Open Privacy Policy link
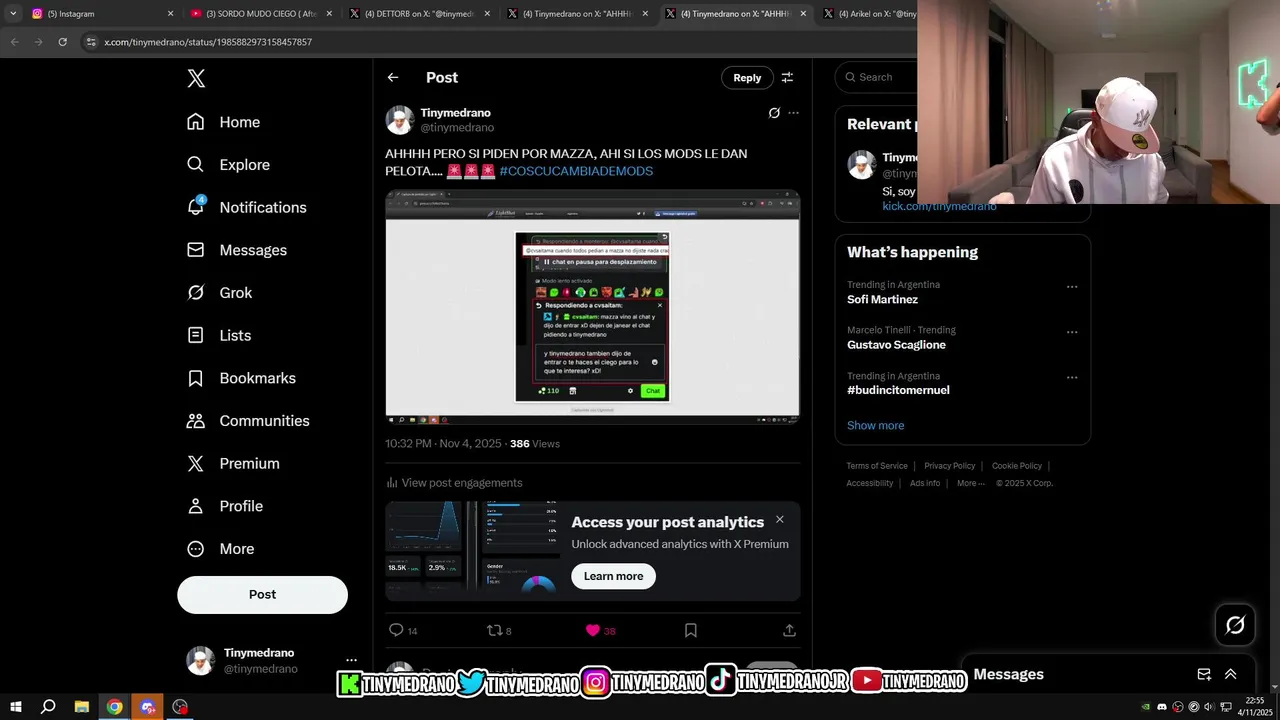 [949, 466]
